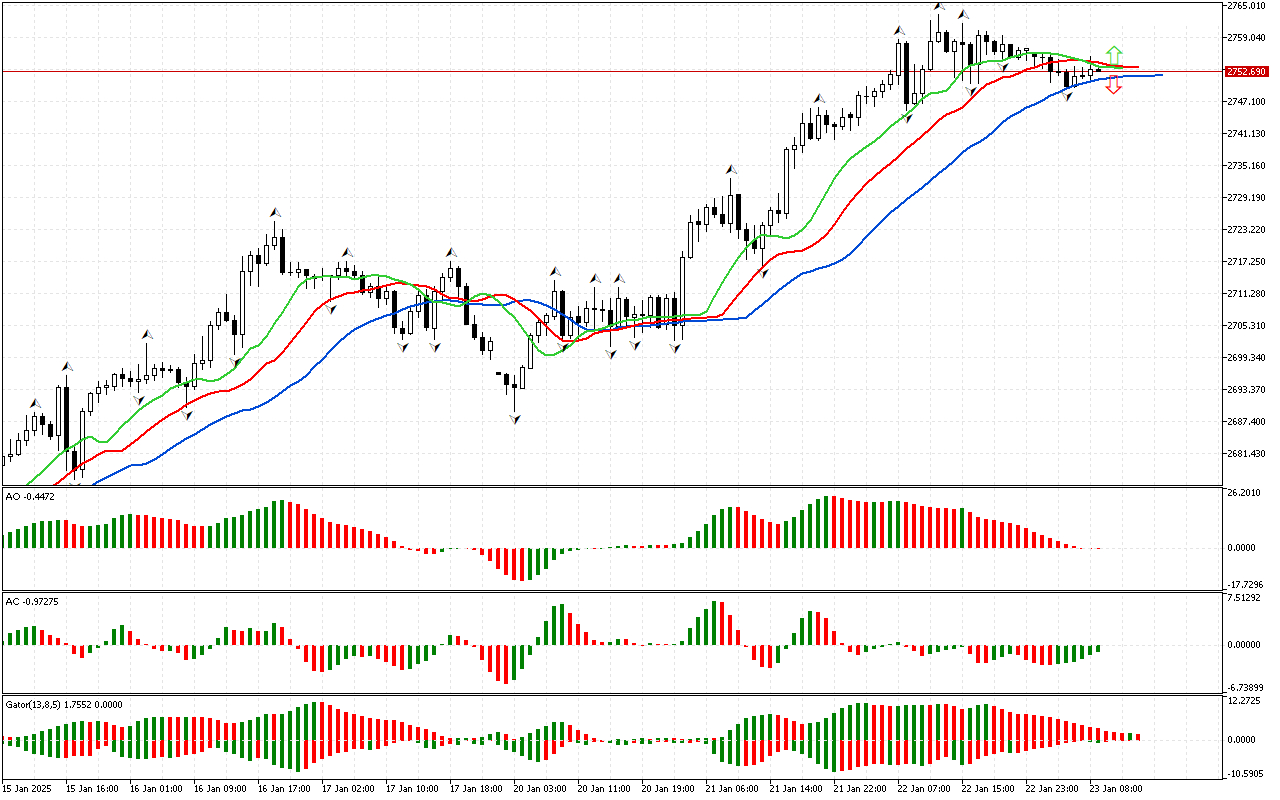Click the 16 Jan 01:00 time label
This screenshot has height=800, width=1280.
click(155, 789)
